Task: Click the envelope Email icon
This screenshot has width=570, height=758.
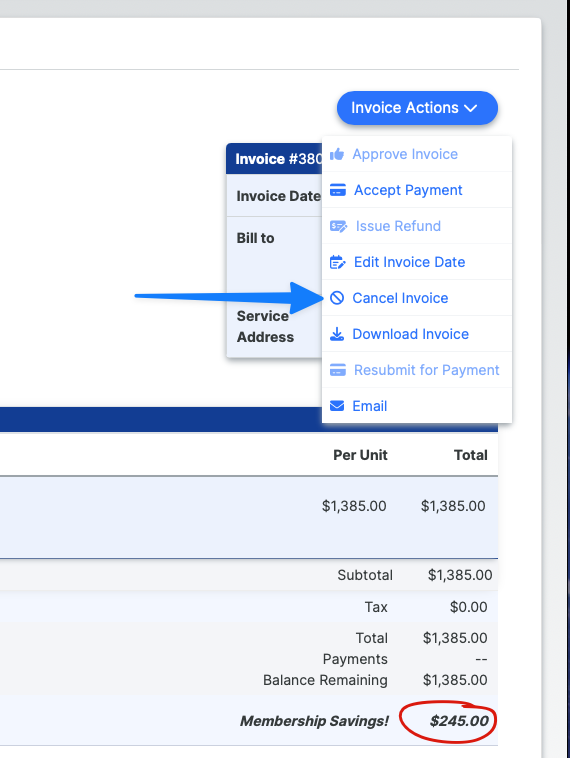Action: click(337, 406)
